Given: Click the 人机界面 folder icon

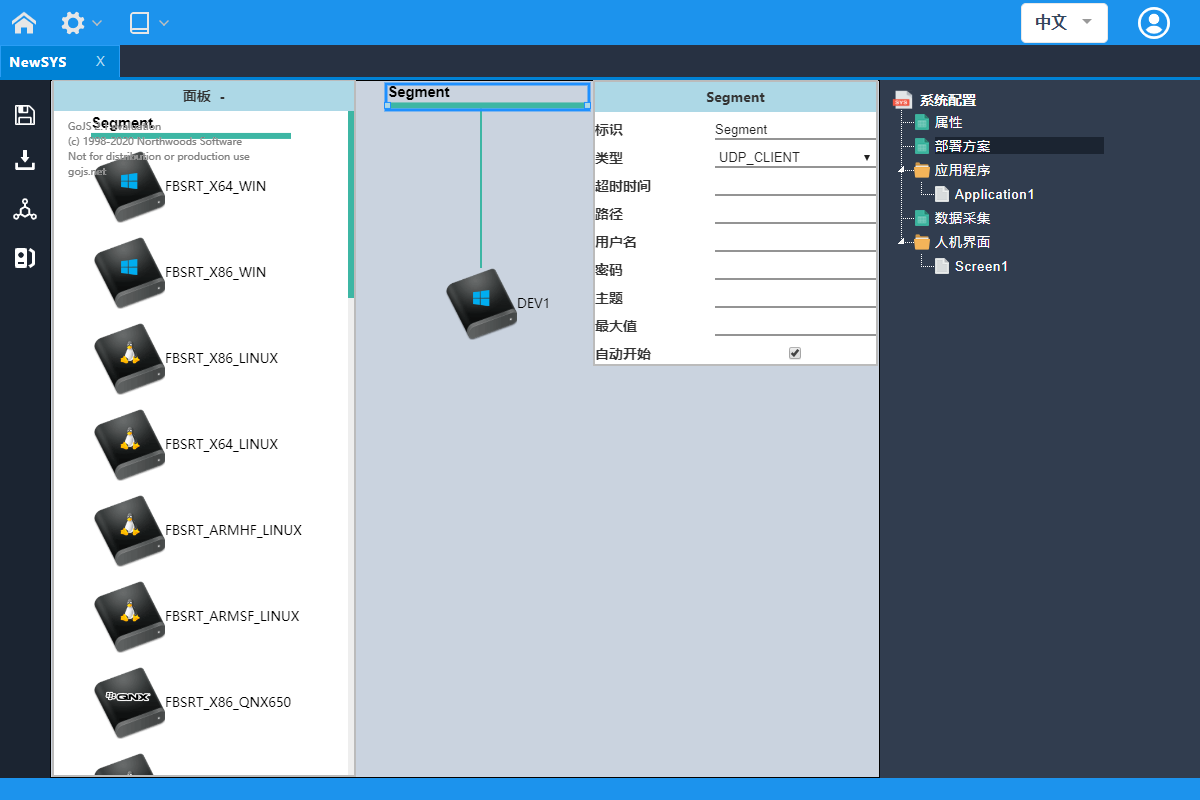Looking at the screenshot, I should pos(922,242).
